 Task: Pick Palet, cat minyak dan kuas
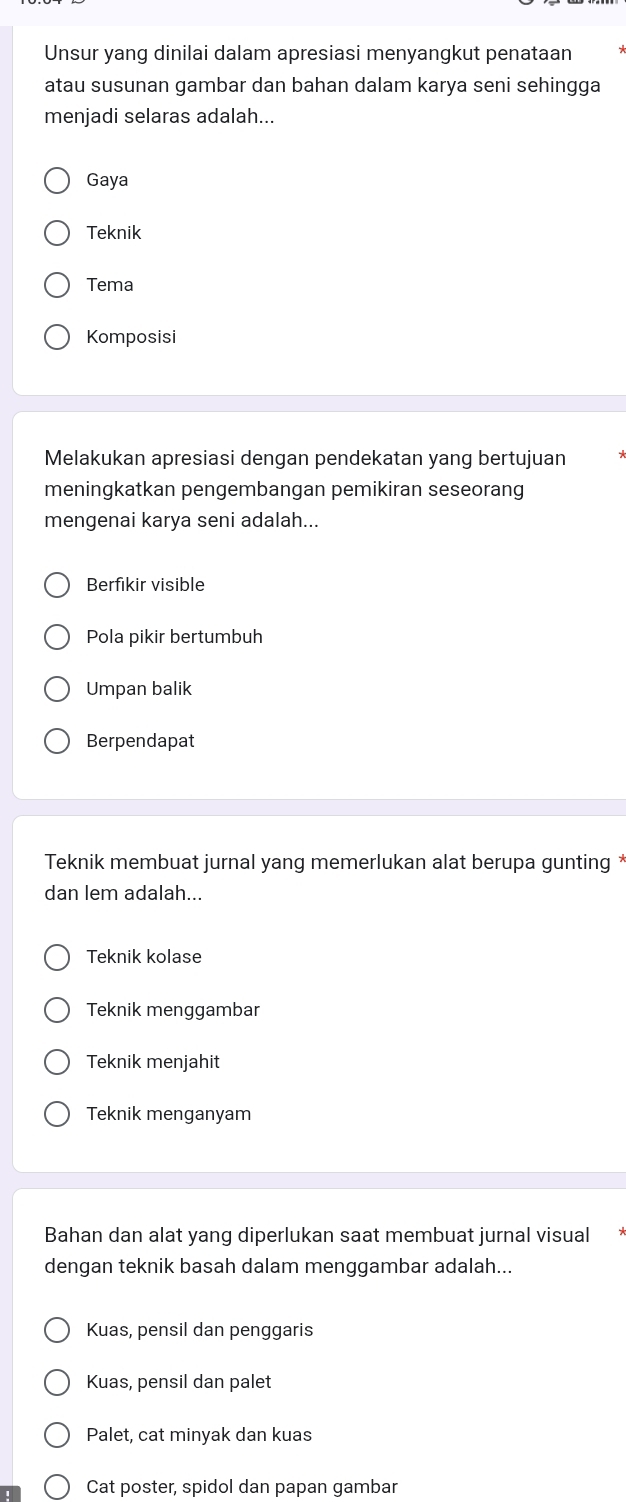click(57, 1435)
